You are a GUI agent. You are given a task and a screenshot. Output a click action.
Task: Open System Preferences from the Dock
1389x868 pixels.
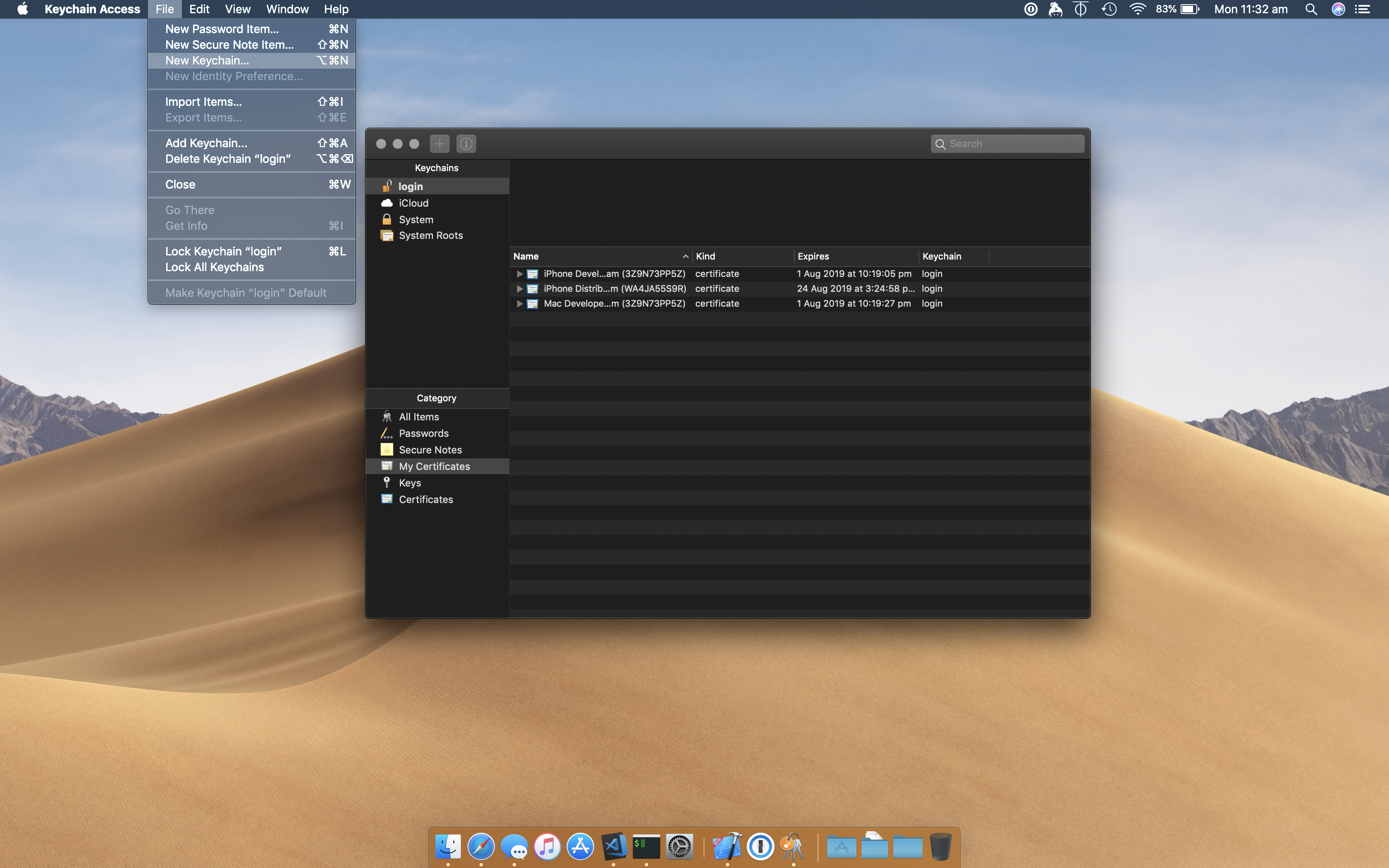click(x=680, y=846)
